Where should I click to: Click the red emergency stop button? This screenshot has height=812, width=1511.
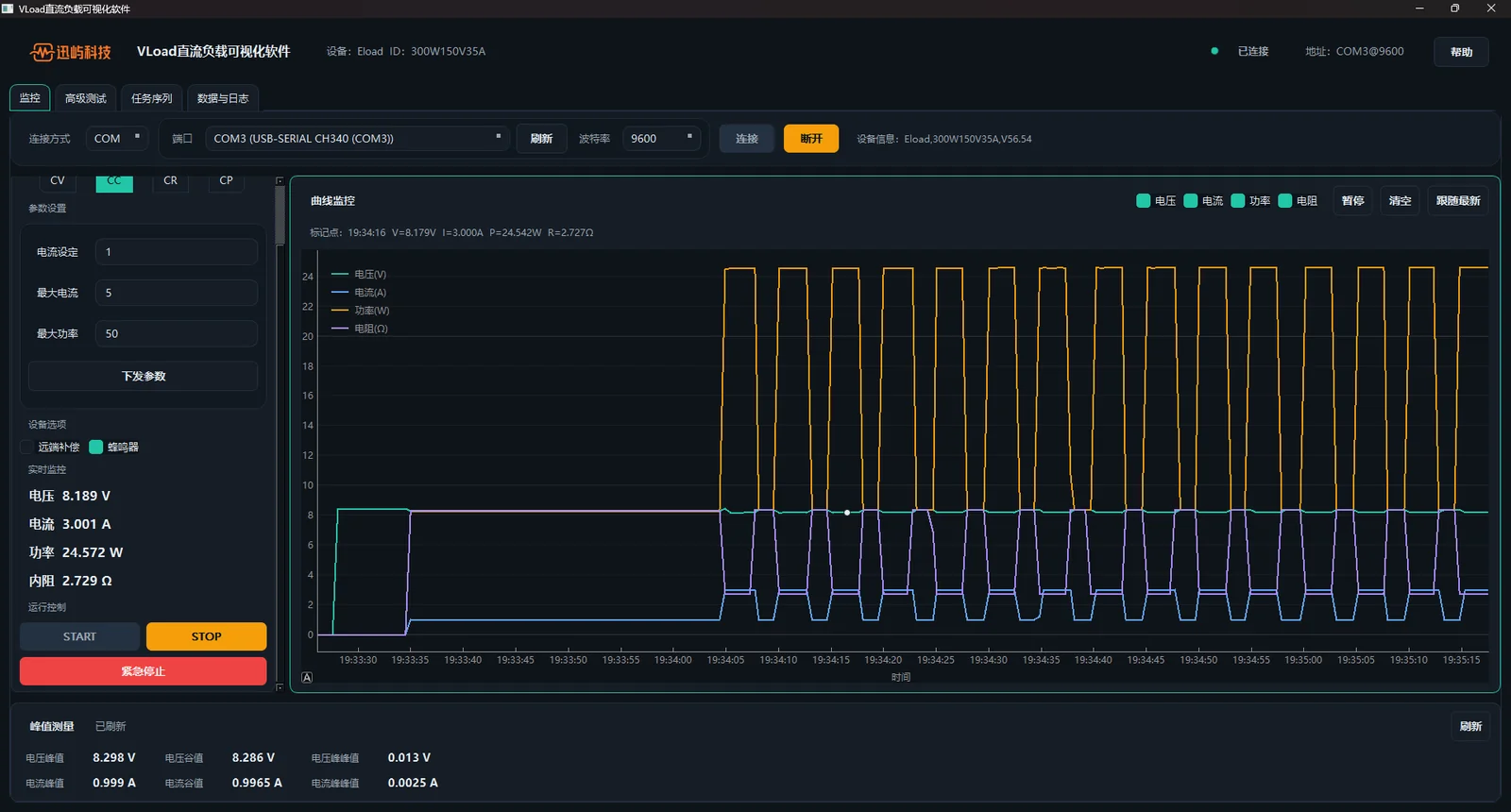[x=143, y=671]
